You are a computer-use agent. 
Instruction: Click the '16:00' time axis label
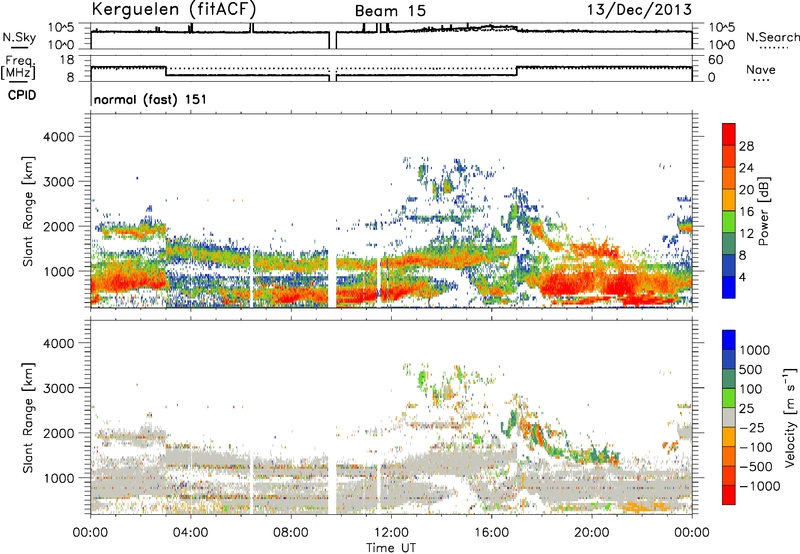(x=491, y=533)
